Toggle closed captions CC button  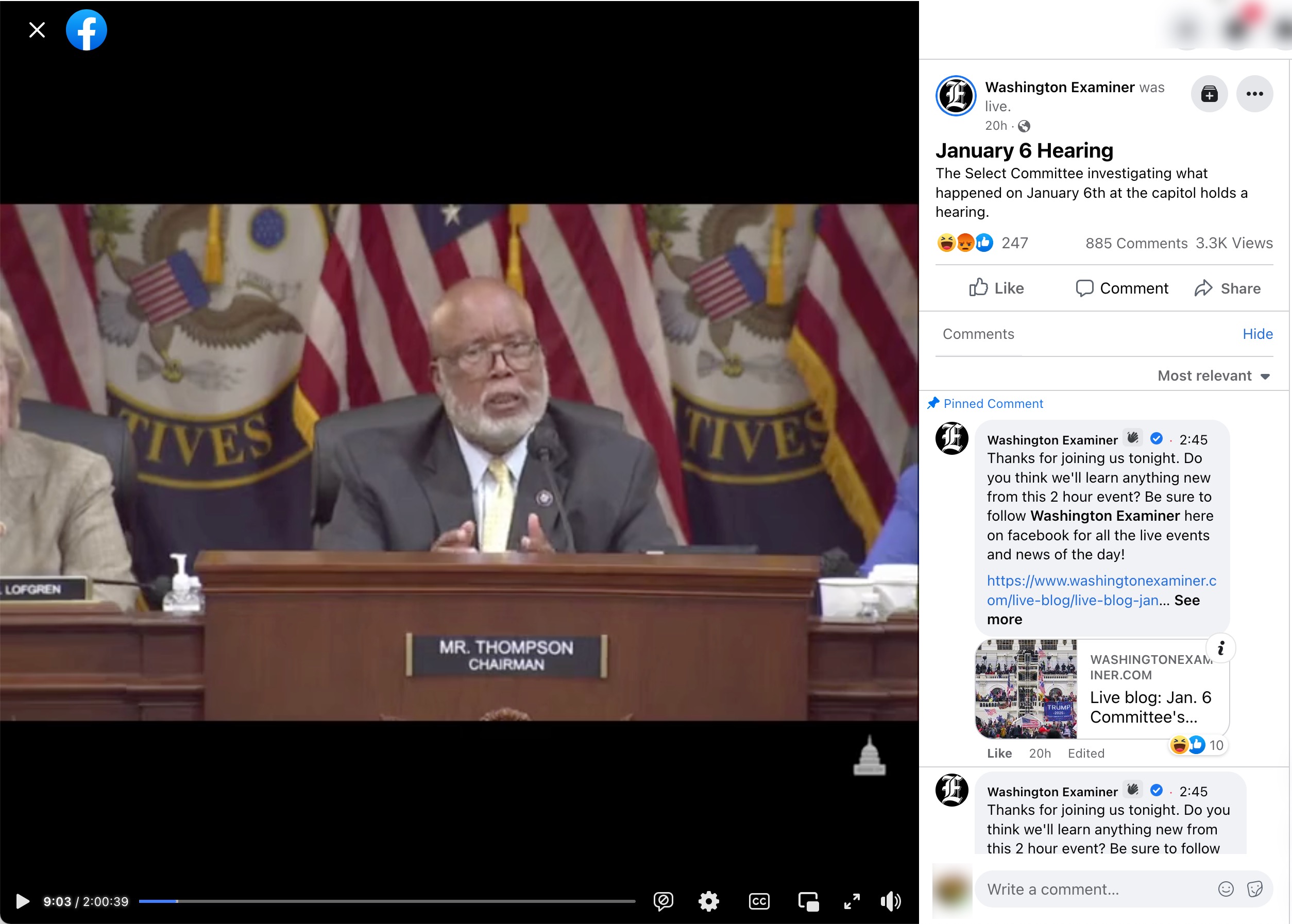pyautogui.click(x=759, y=901)
